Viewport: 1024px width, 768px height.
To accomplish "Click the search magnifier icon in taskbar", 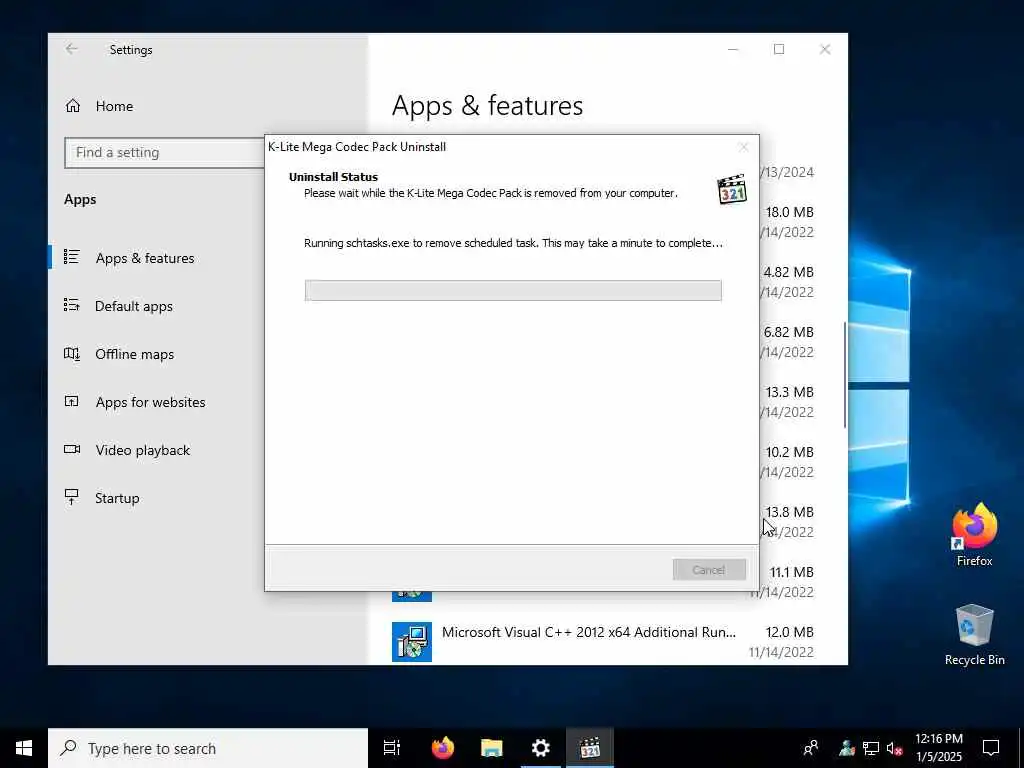I will (68, 748).
